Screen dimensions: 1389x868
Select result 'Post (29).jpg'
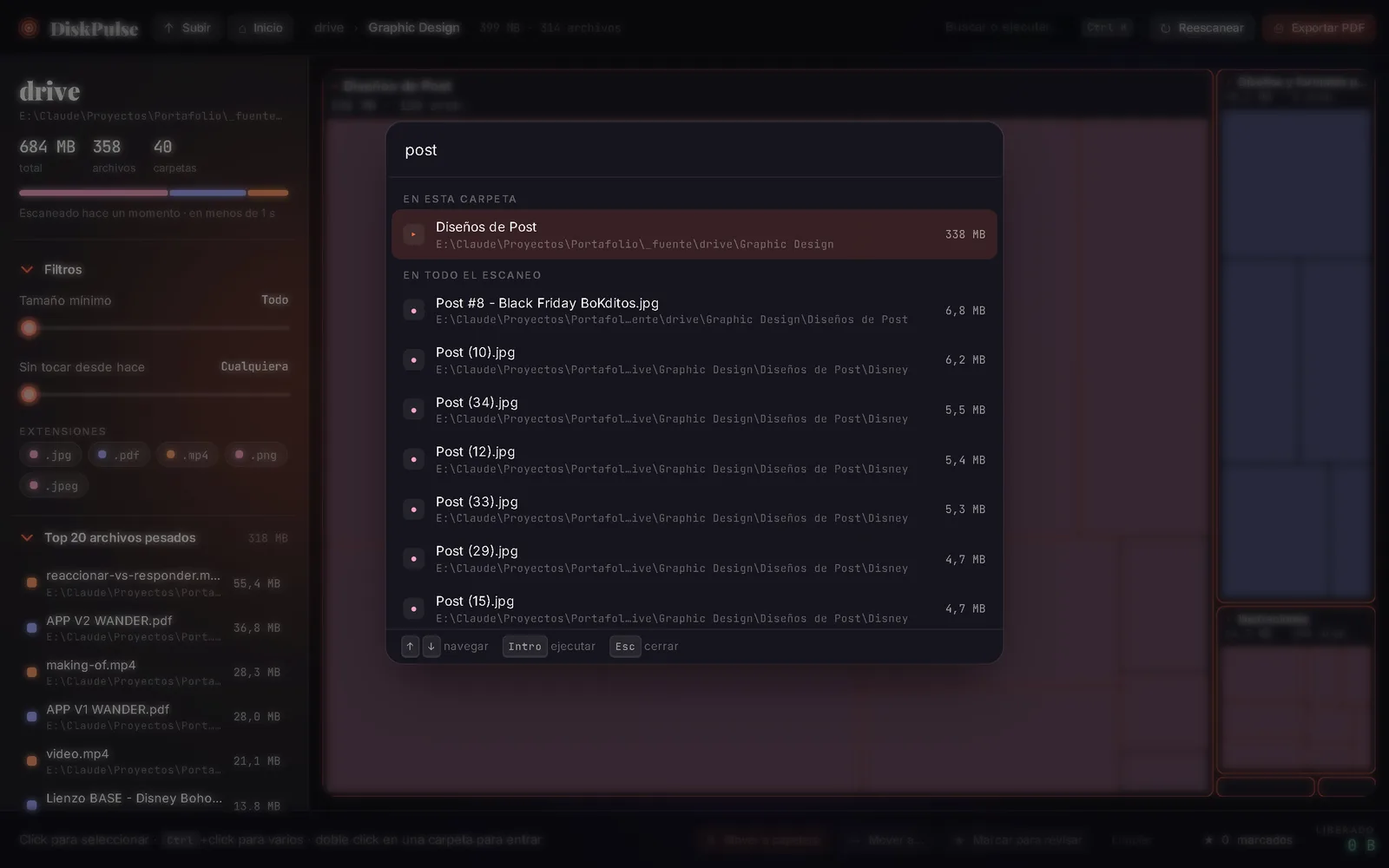(694, 559)
